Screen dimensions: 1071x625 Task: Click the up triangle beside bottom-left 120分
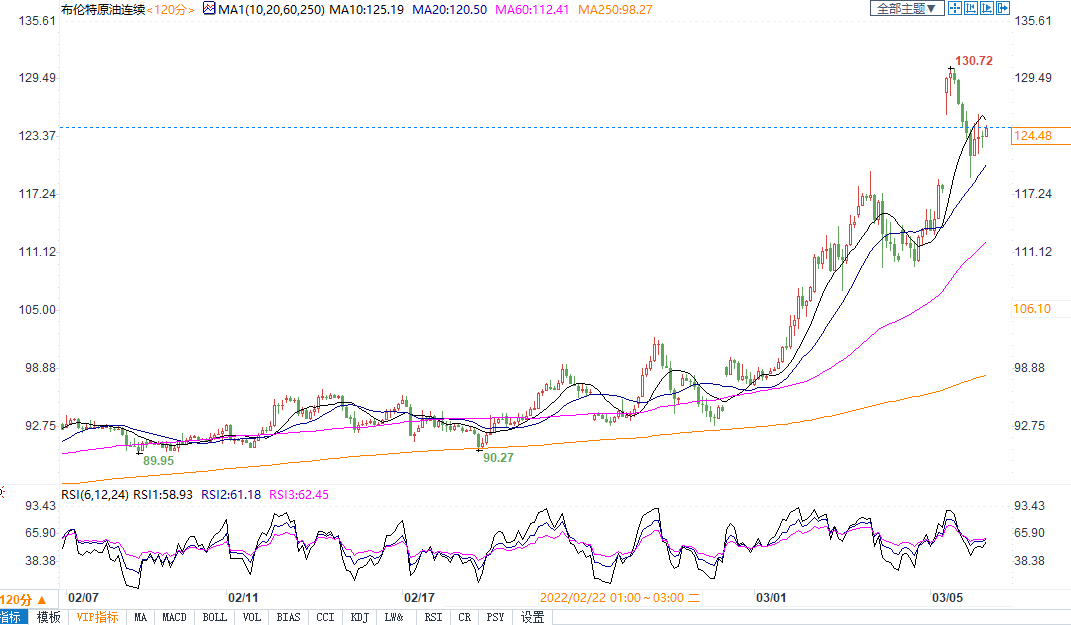pos(41,598)
